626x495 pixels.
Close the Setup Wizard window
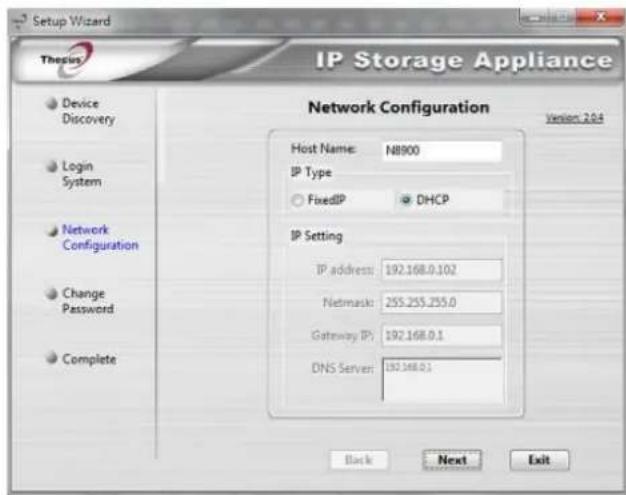pyautogui.click(x=600, y=17)
